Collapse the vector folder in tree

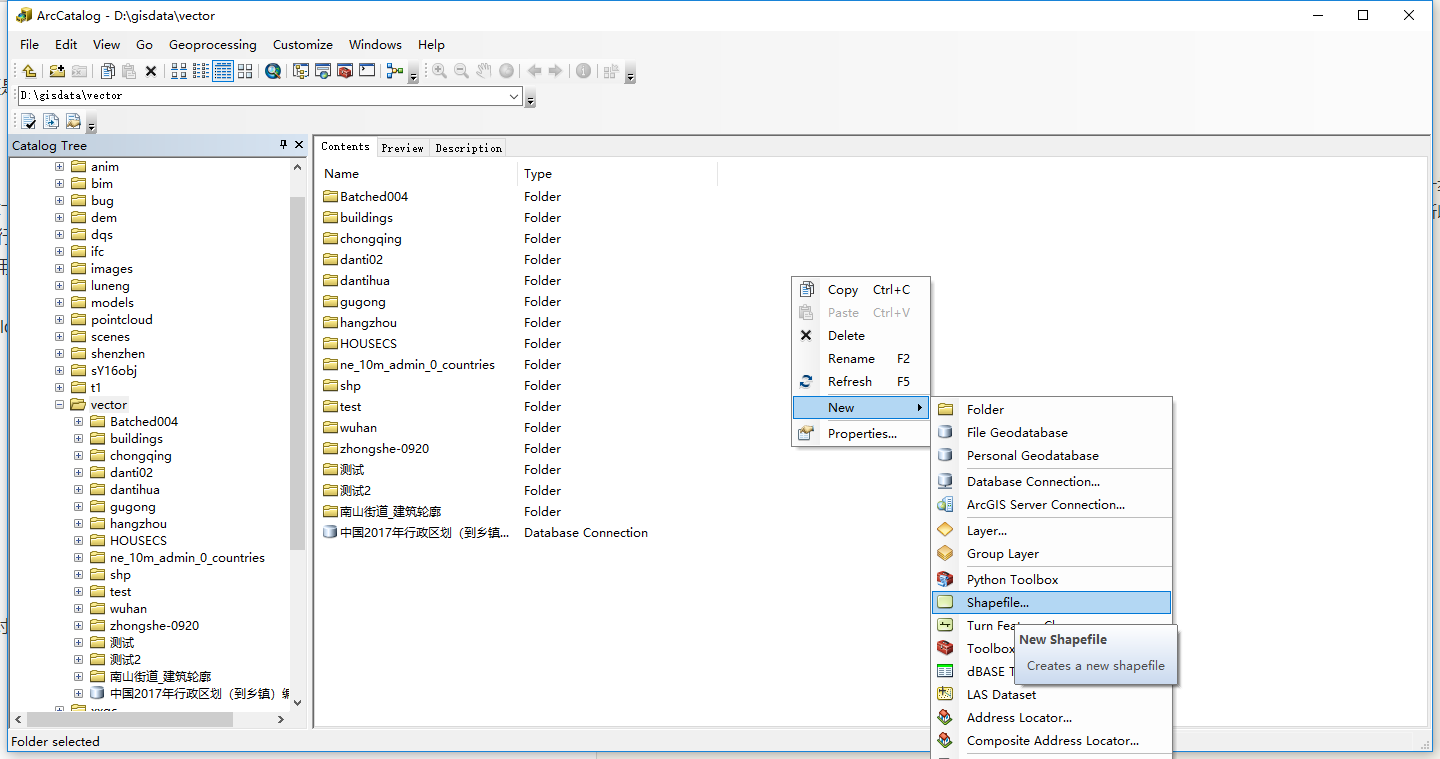pos(59,405)
